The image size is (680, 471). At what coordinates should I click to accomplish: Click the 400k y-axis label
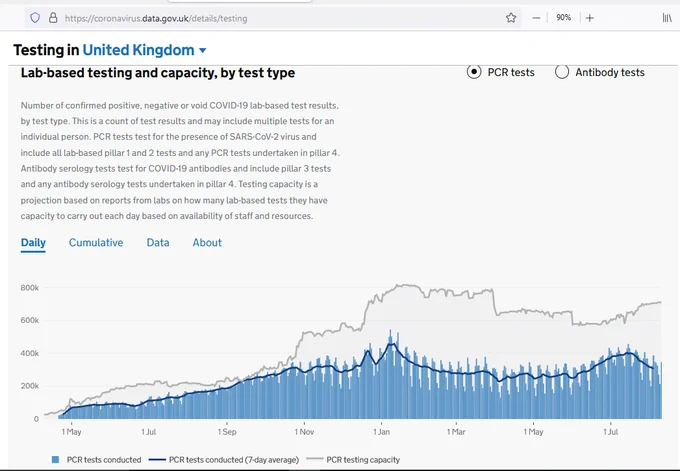(29, 353)
